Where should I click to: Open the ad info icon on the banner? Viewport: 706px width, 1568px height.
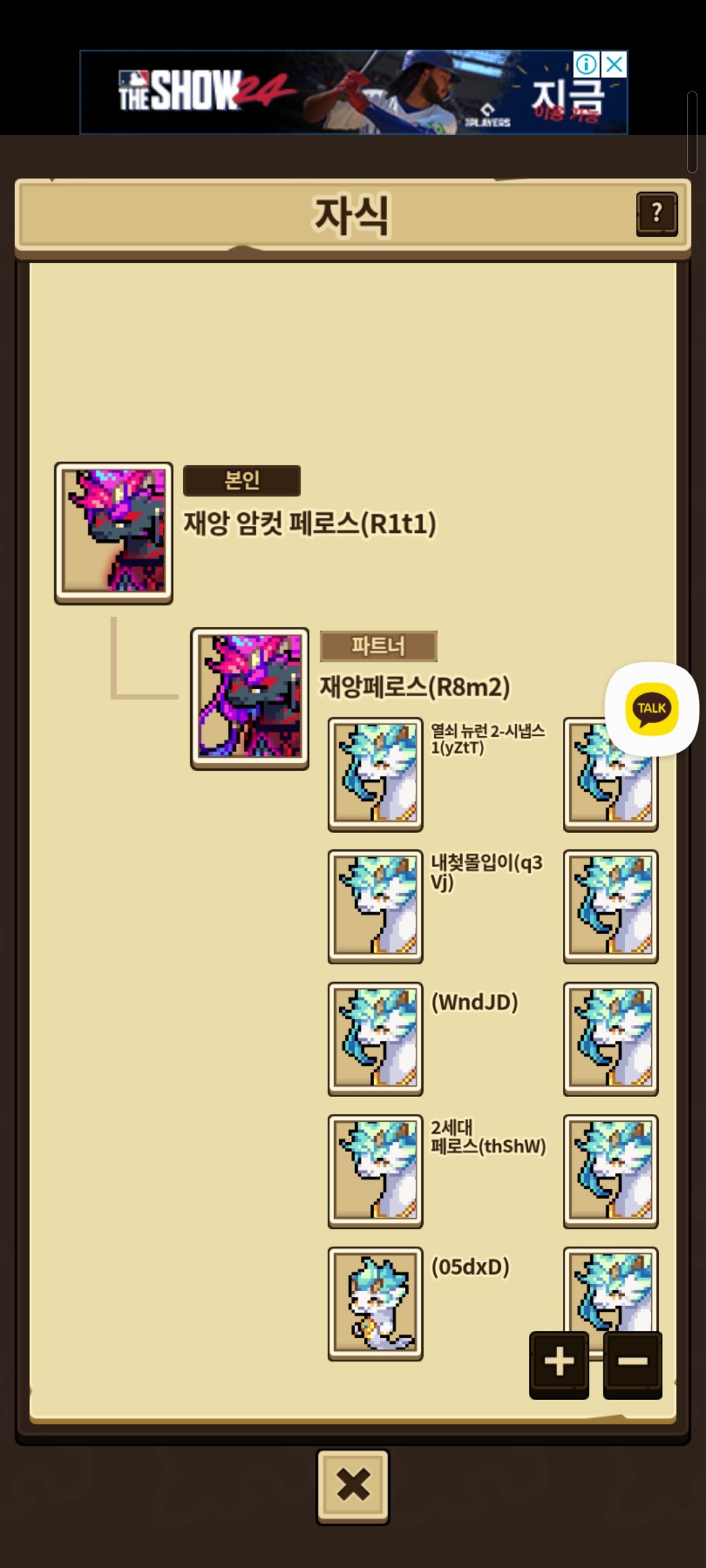tap(586, 64)
